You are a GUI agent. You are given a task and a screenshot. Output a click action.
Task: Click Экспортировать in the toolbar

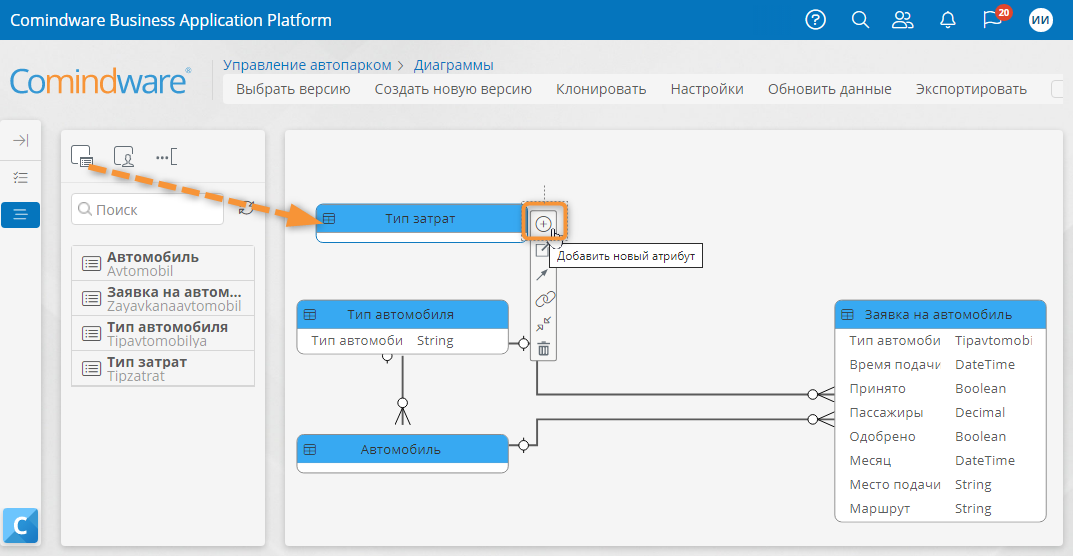(971, 89)
